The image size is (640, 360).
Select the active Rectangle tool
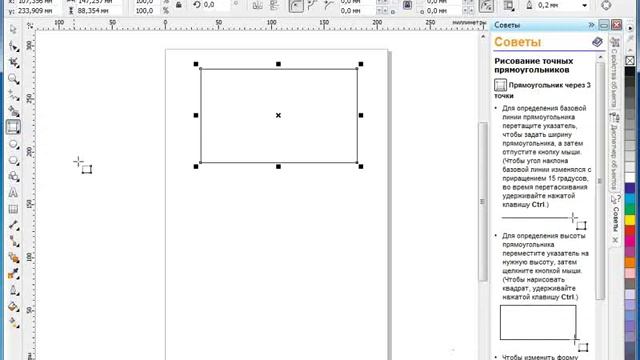click(13, 127)
